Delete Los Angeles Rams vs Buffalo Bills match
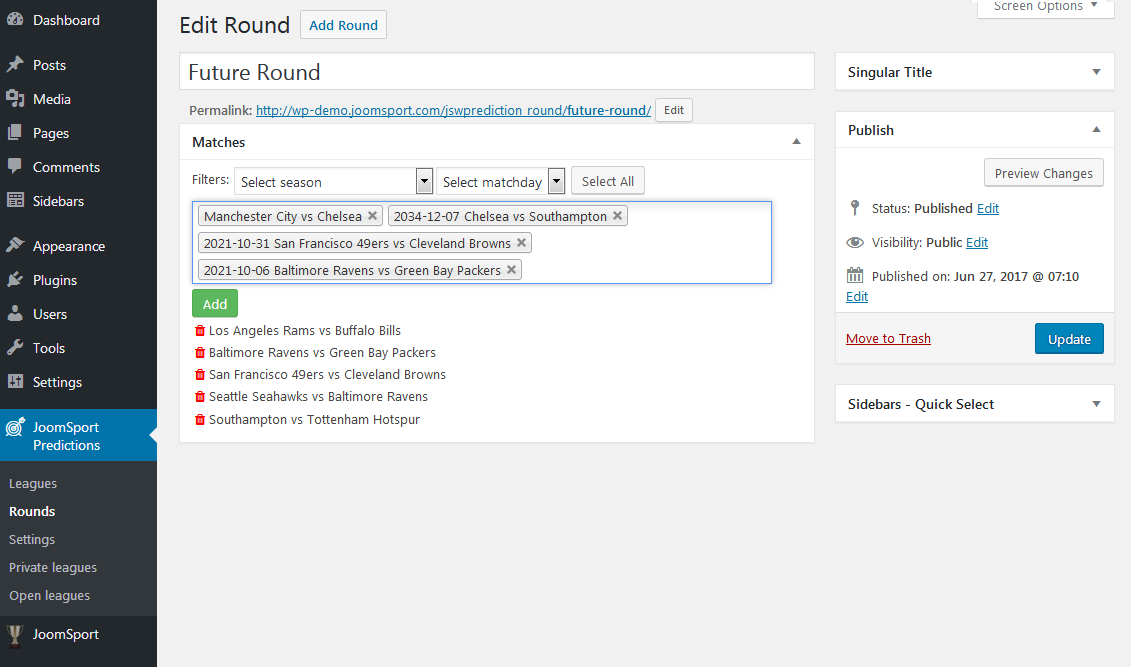1131x667 pixels. (x=199, y=331)
